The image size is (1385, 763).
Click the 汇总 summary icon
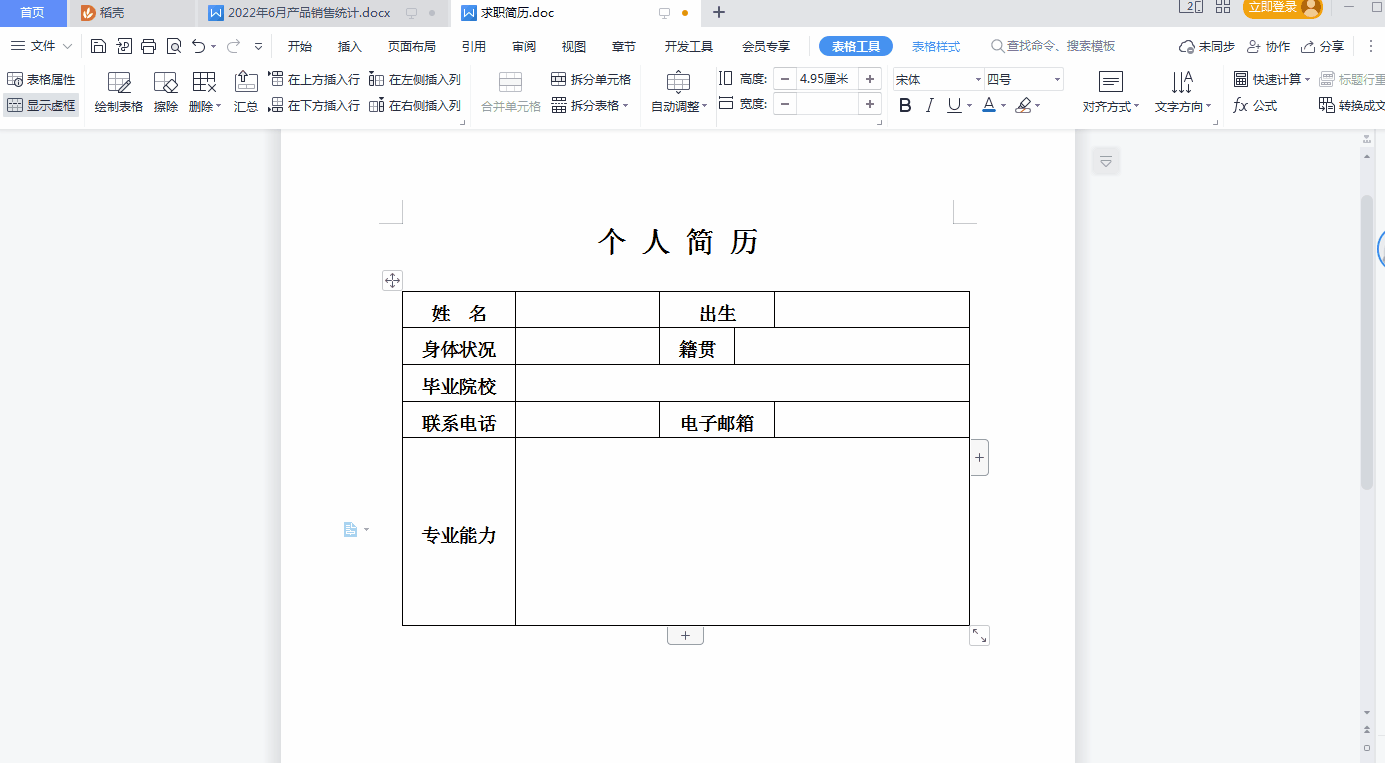coord(246,92)
